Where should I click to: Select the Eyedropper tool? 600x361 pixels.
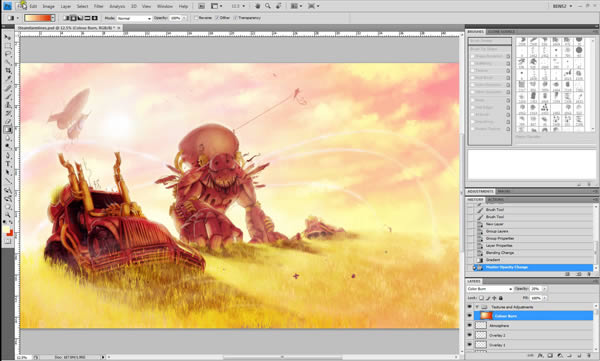[x=8, y=79]
